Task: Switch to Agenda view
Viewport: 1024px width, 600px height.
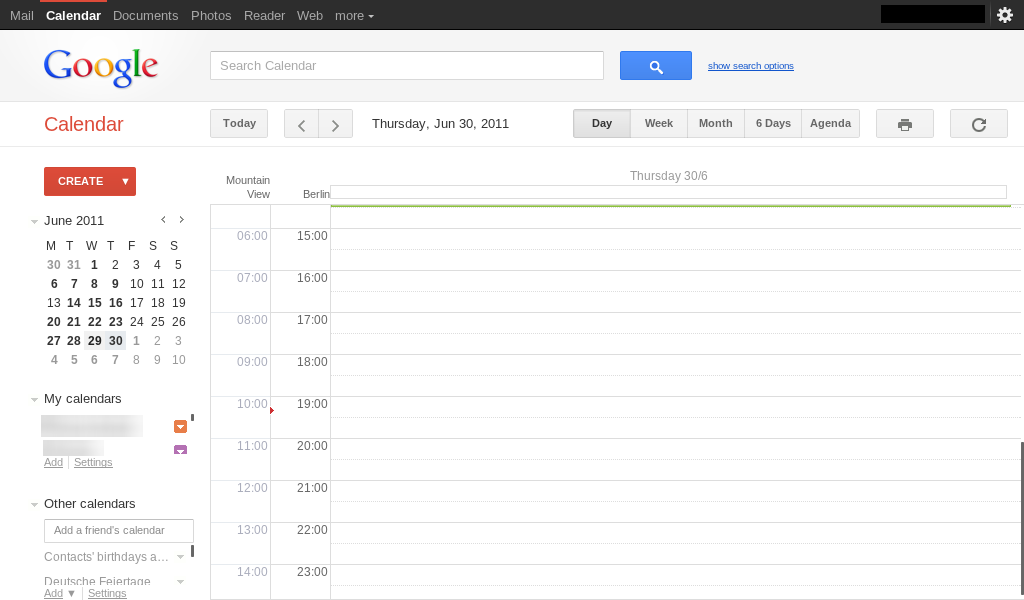Action: tap(830, 124)
